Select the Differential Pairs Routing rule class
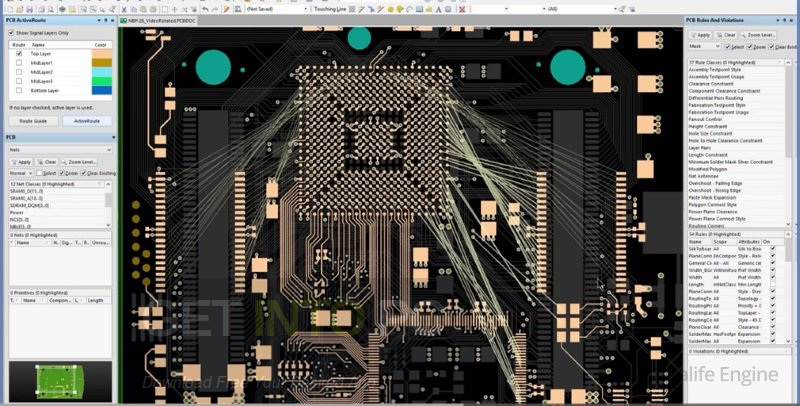Viewport: 800px width, 406px height. (x=716, y=98)
